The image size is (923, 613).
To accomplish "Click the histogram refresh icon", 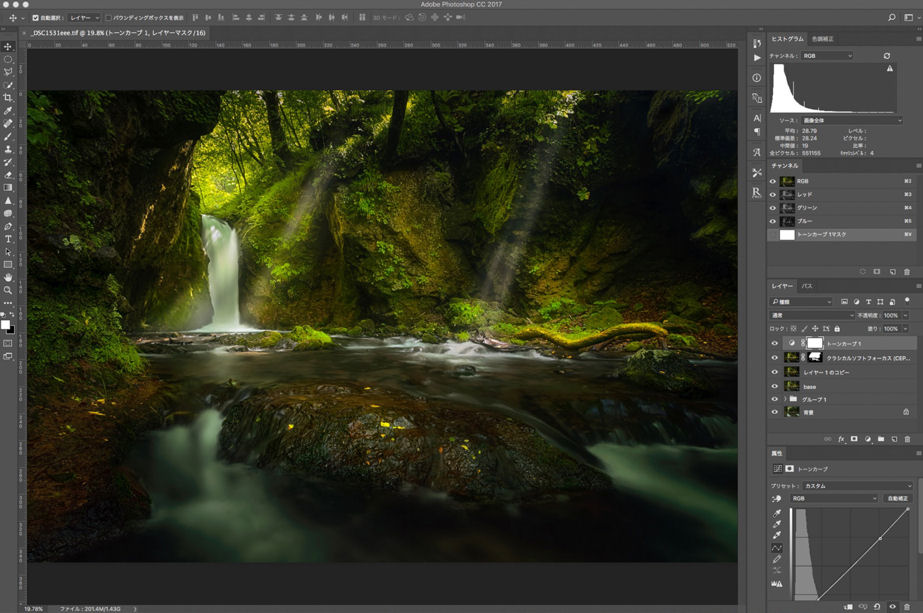I will coord(886,56).
